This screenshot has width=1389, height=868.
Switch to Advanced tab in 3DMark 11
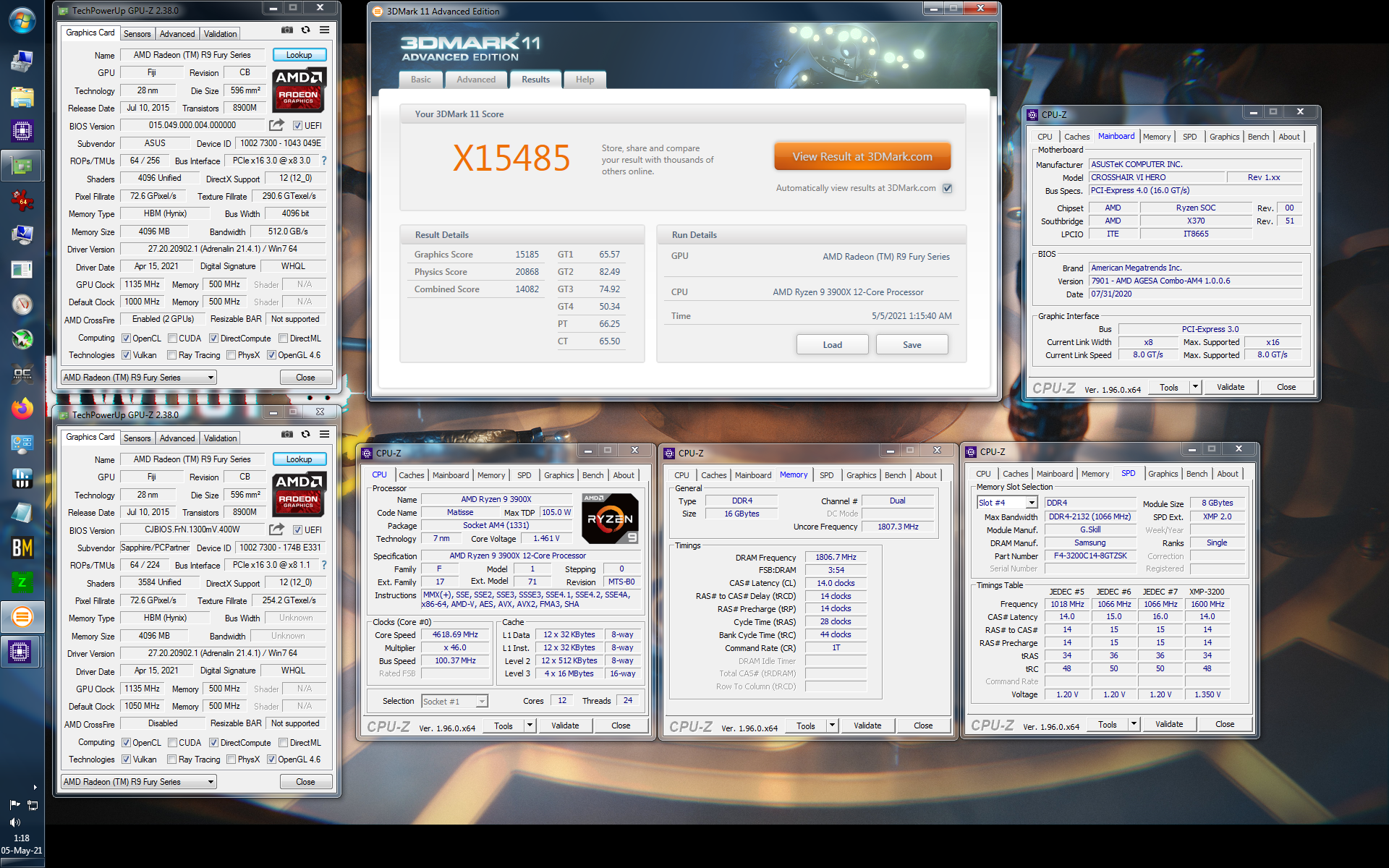pos(475,80)
